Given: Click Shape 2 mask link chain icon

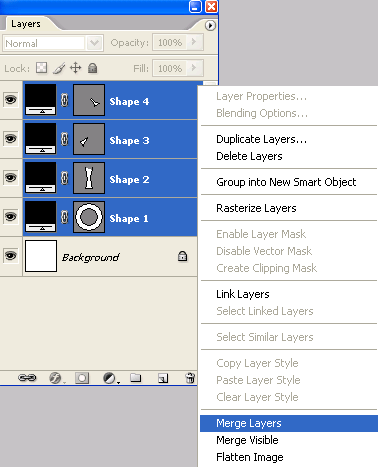Looking at the screenshot, I should click(x=65, y=178).
